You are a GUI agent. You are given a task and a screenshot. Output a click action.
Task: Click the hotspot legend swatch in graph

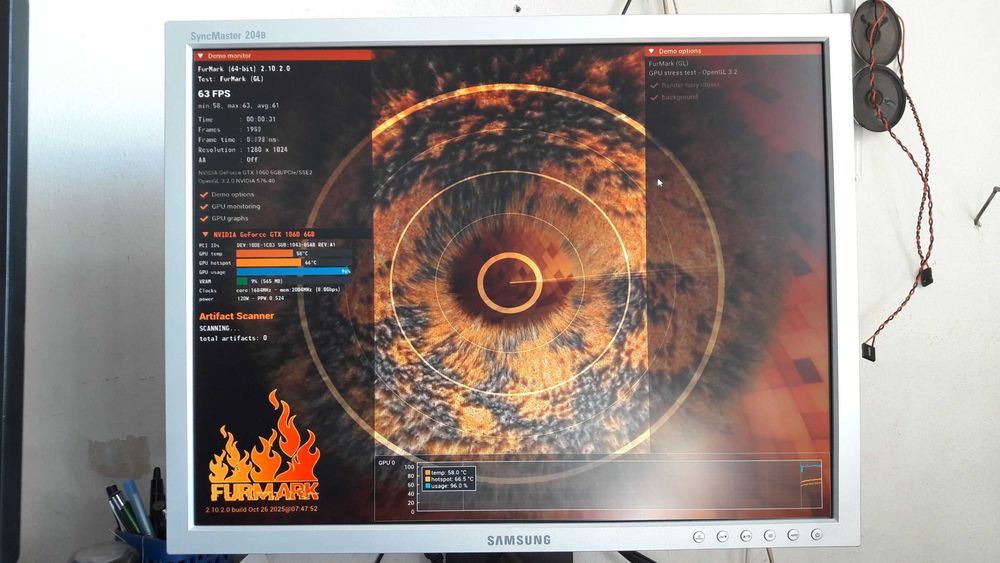(x=427, y=479)
